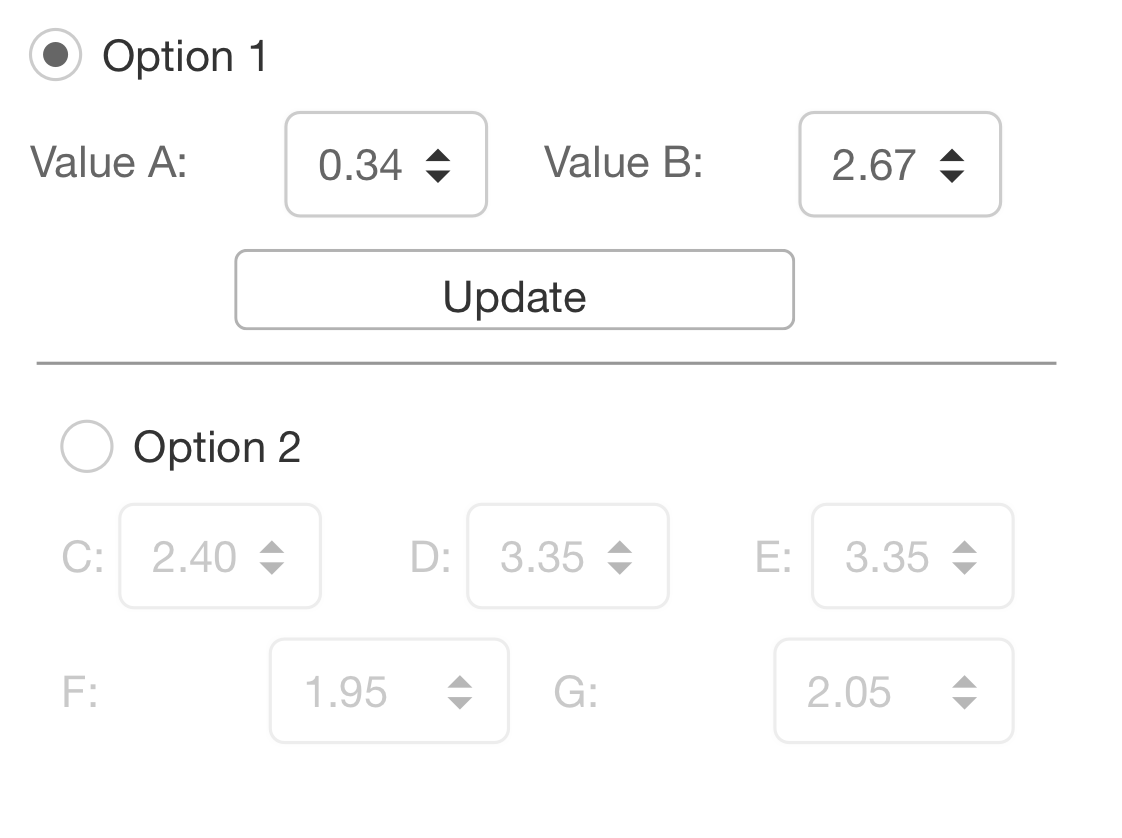The image size is (1122, 838).
Task: Click the G field showing 2.05
Action: click(x=849, y=692)
